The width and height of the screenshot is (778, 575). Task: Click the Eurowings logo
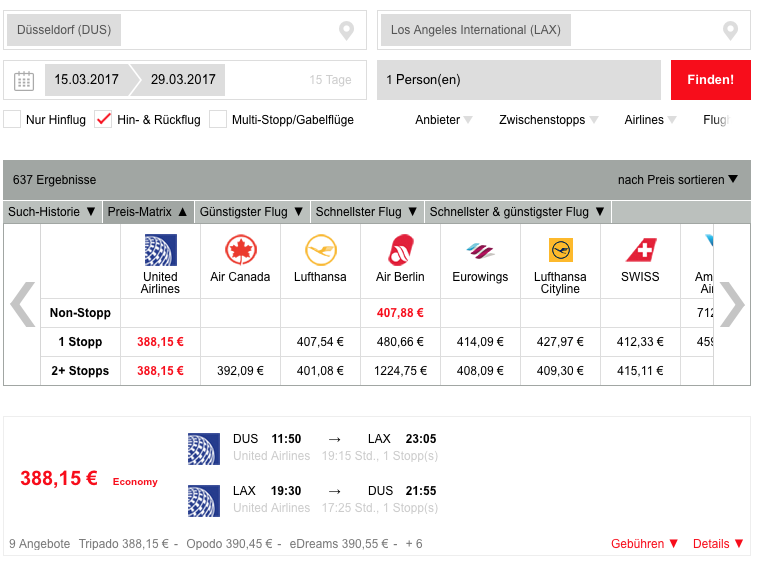tap(480, 251)
